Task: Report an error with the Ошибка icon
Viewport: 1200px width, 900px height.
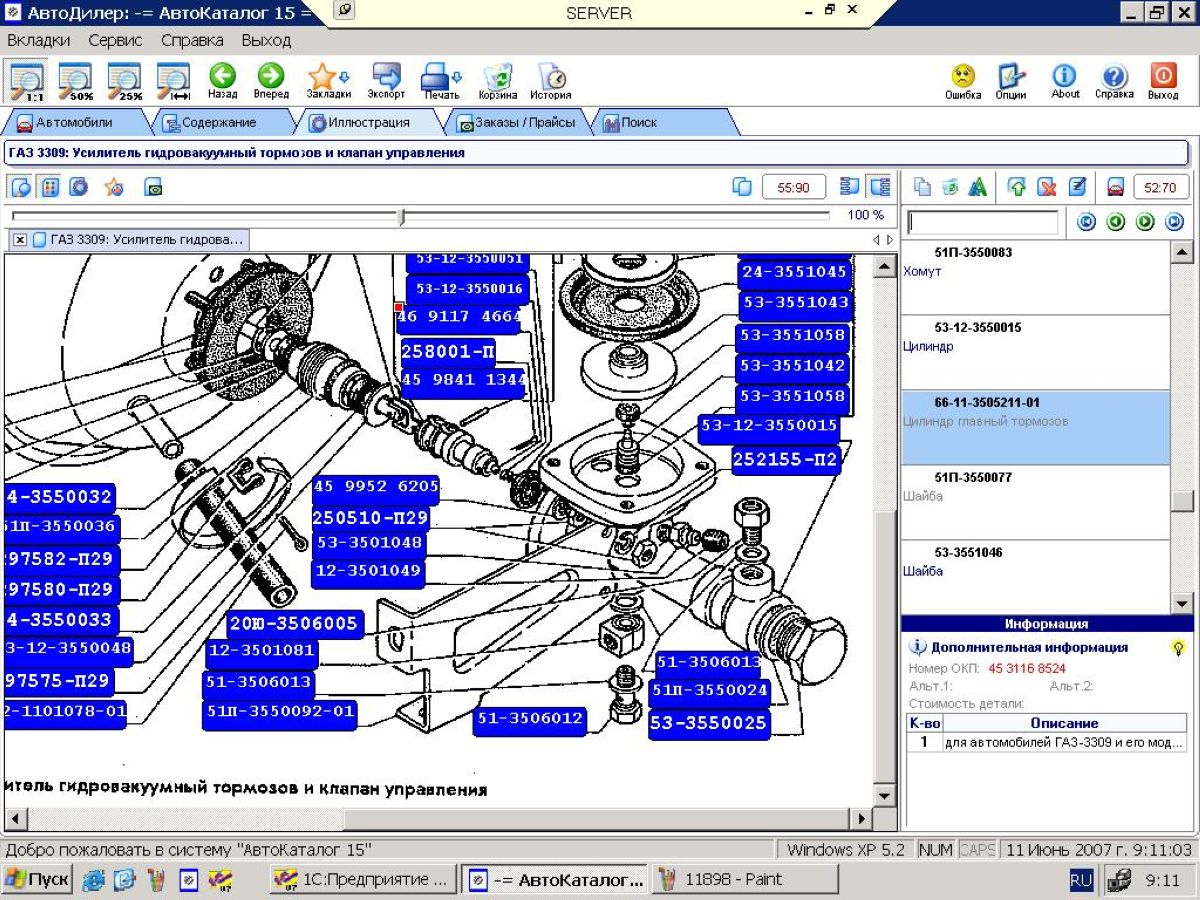Action: click(963, 80)
